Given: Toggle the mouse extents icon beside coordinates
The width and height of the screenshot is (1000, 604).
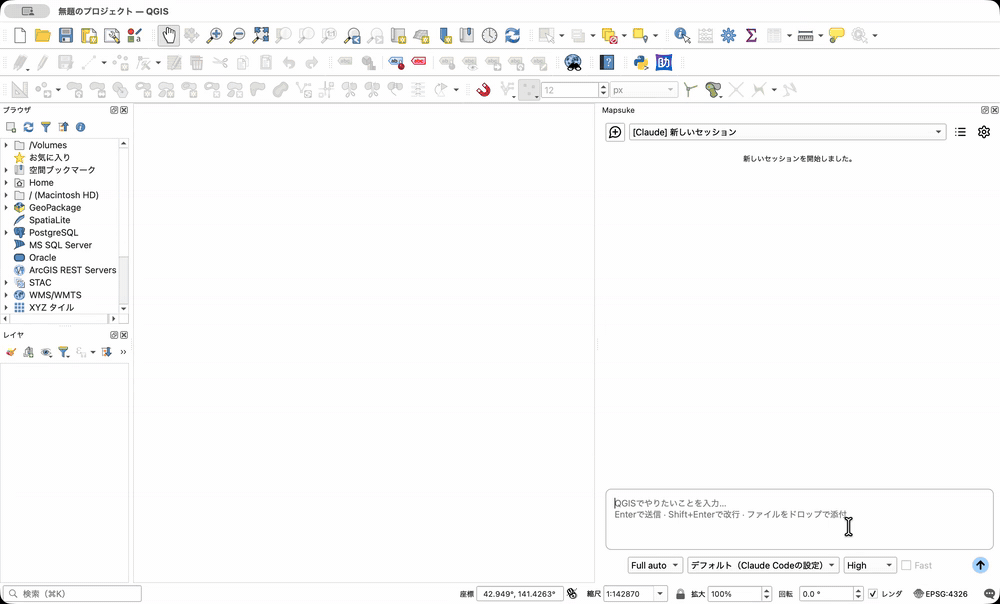Looking at the screenshot, I should [x=571, y=594].
